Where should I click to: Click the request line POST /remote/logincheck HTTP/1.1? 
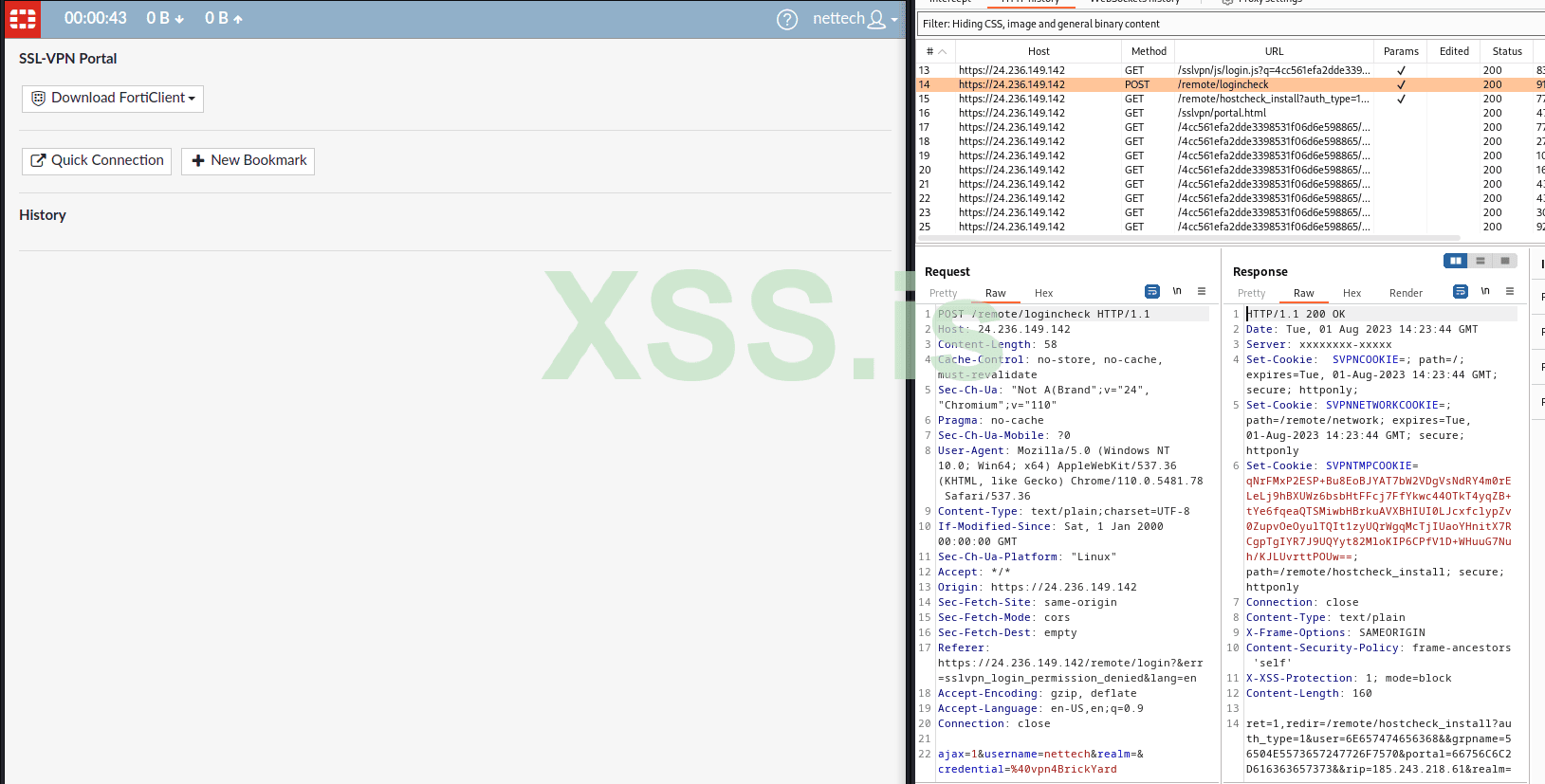pyautogui.click(x=1043, y=314)
